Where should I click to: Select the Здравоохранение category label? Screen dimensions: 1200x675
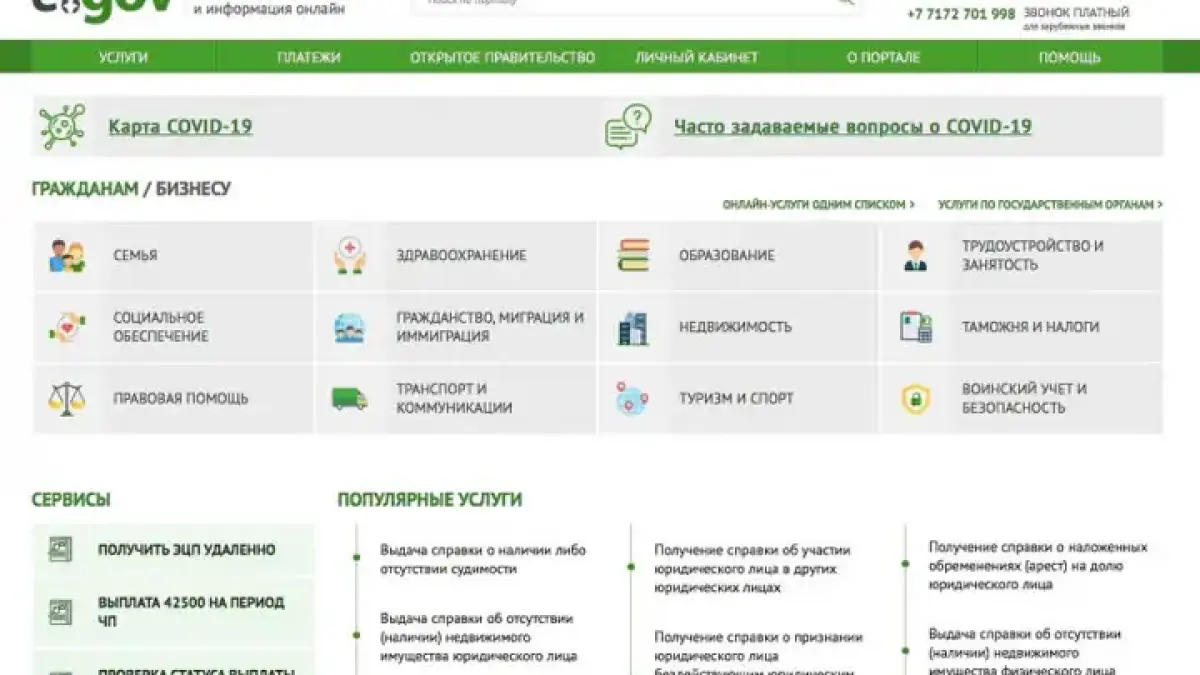pyautogui.click(x=461, y=256)
